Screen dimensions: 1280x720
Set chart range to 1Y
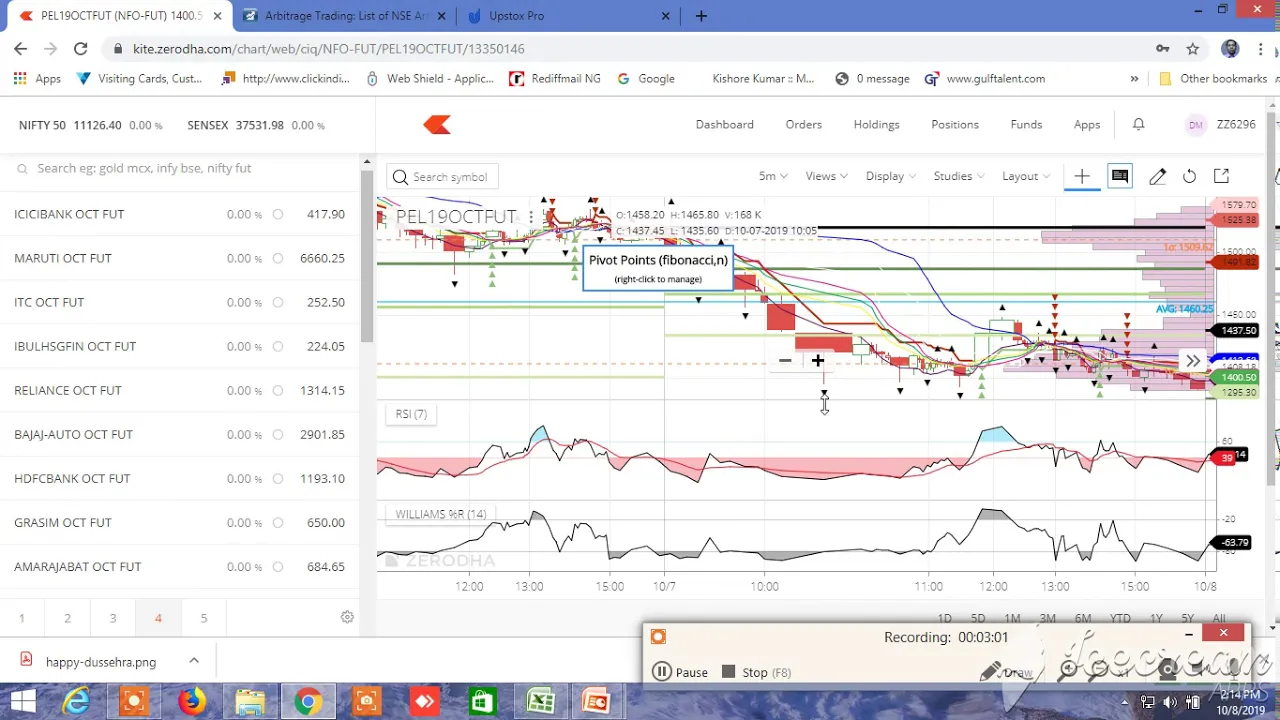coord(1156,618)
